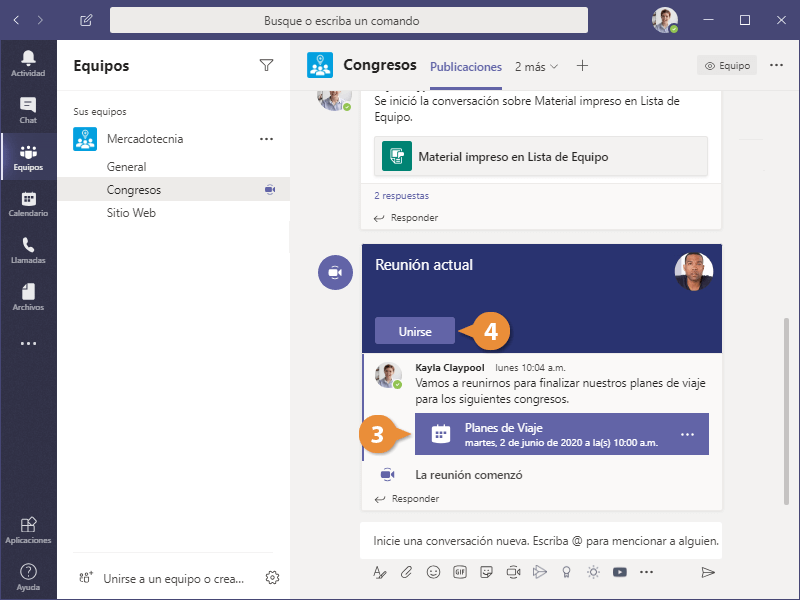
Task: Open the '2 respuestas' replies link
Action: click(401, 196)
